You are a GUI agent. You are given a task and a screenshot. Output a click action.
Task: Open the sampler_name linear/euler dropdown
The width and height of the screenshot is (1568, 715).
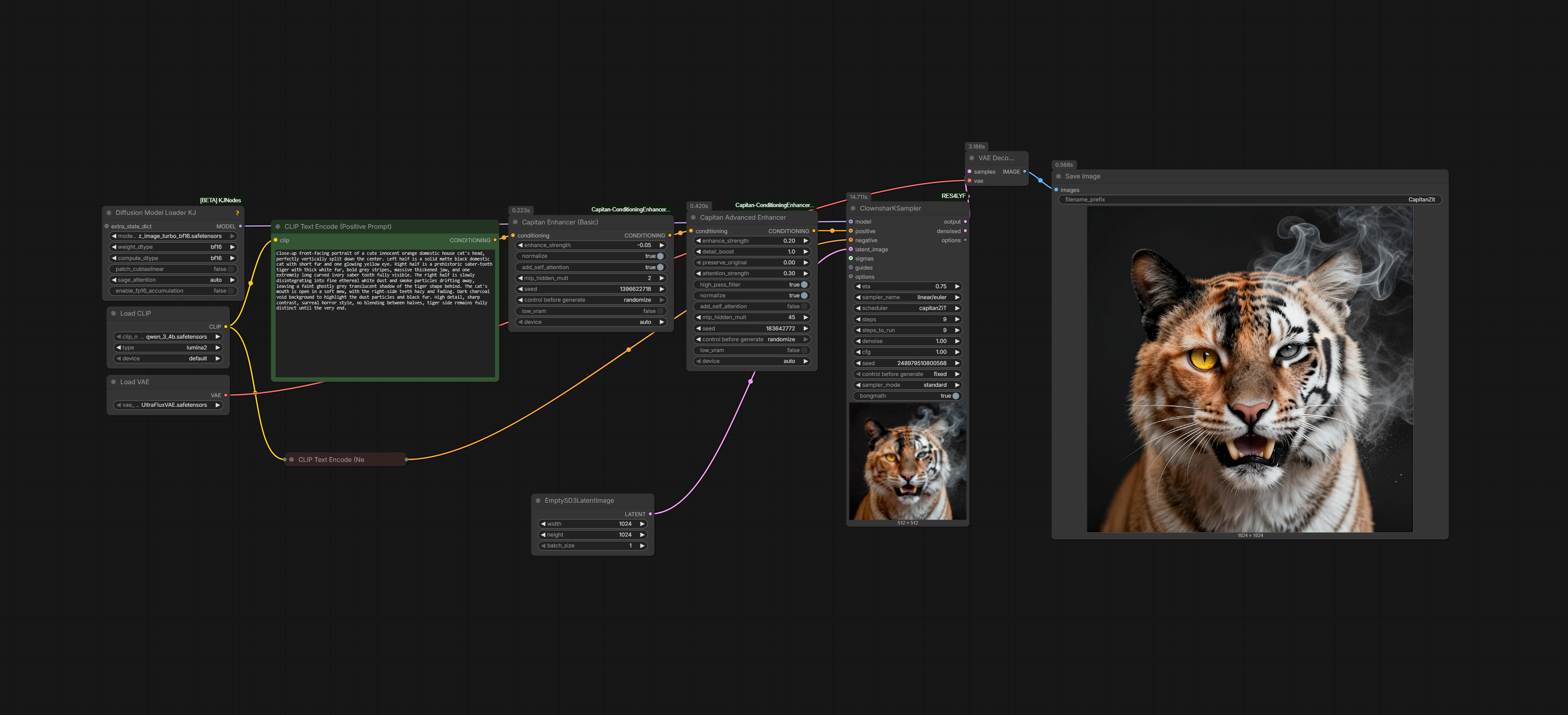[907, 298]
